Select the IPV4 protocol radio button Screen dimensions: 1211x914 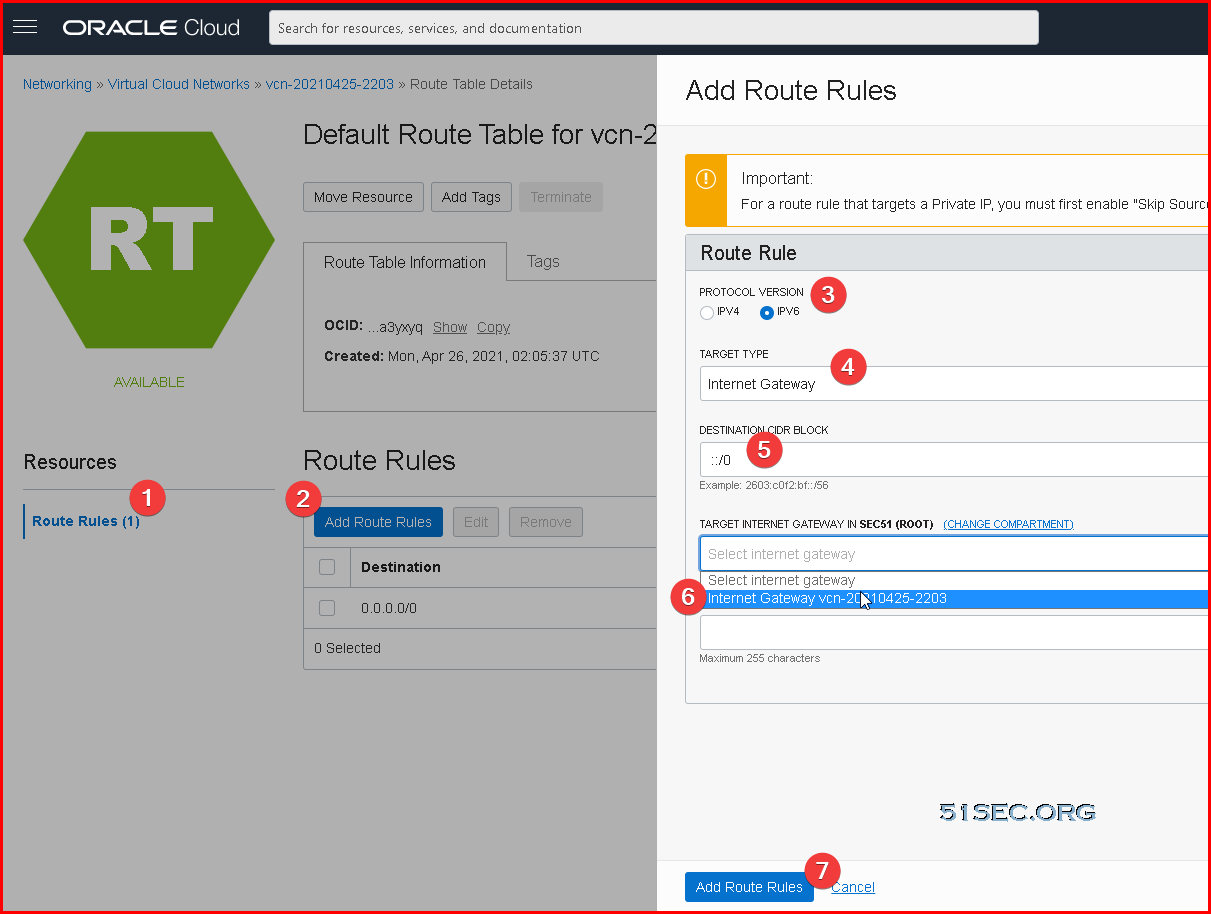pyautogui.click(x=707, y=312)
